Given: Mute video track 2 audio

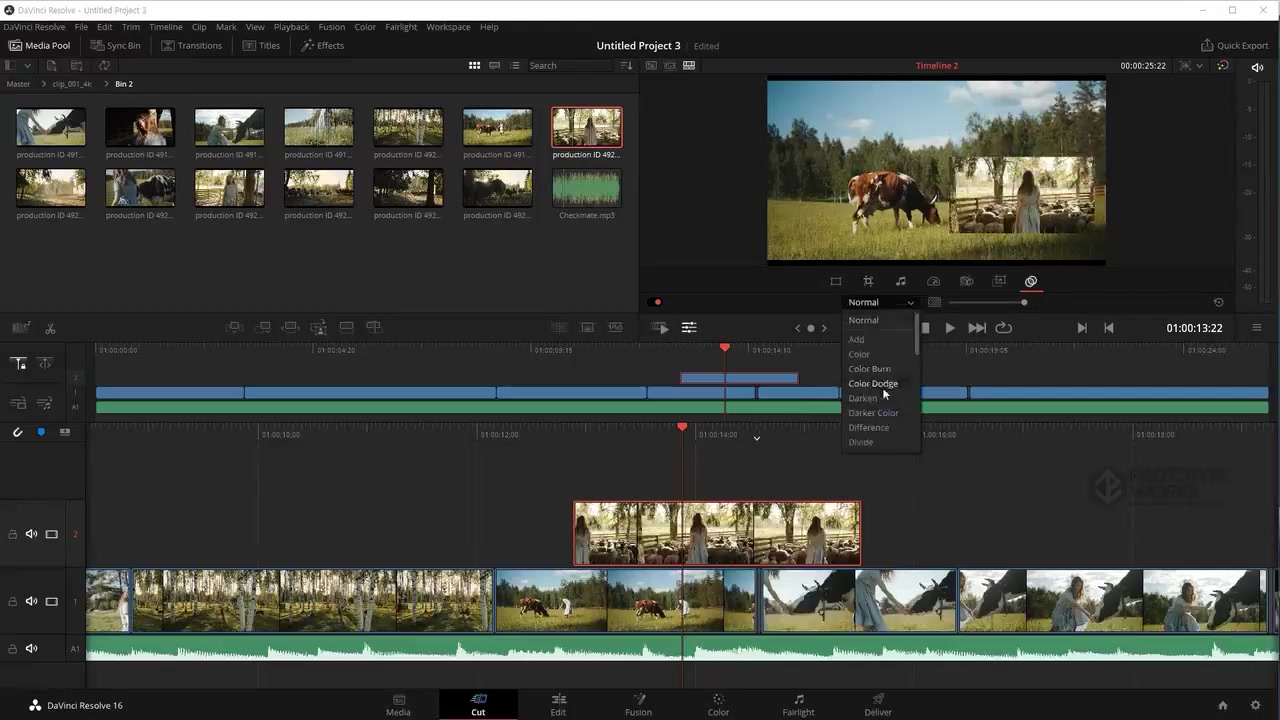Looking at the screenshot, I should pos(31,534).
